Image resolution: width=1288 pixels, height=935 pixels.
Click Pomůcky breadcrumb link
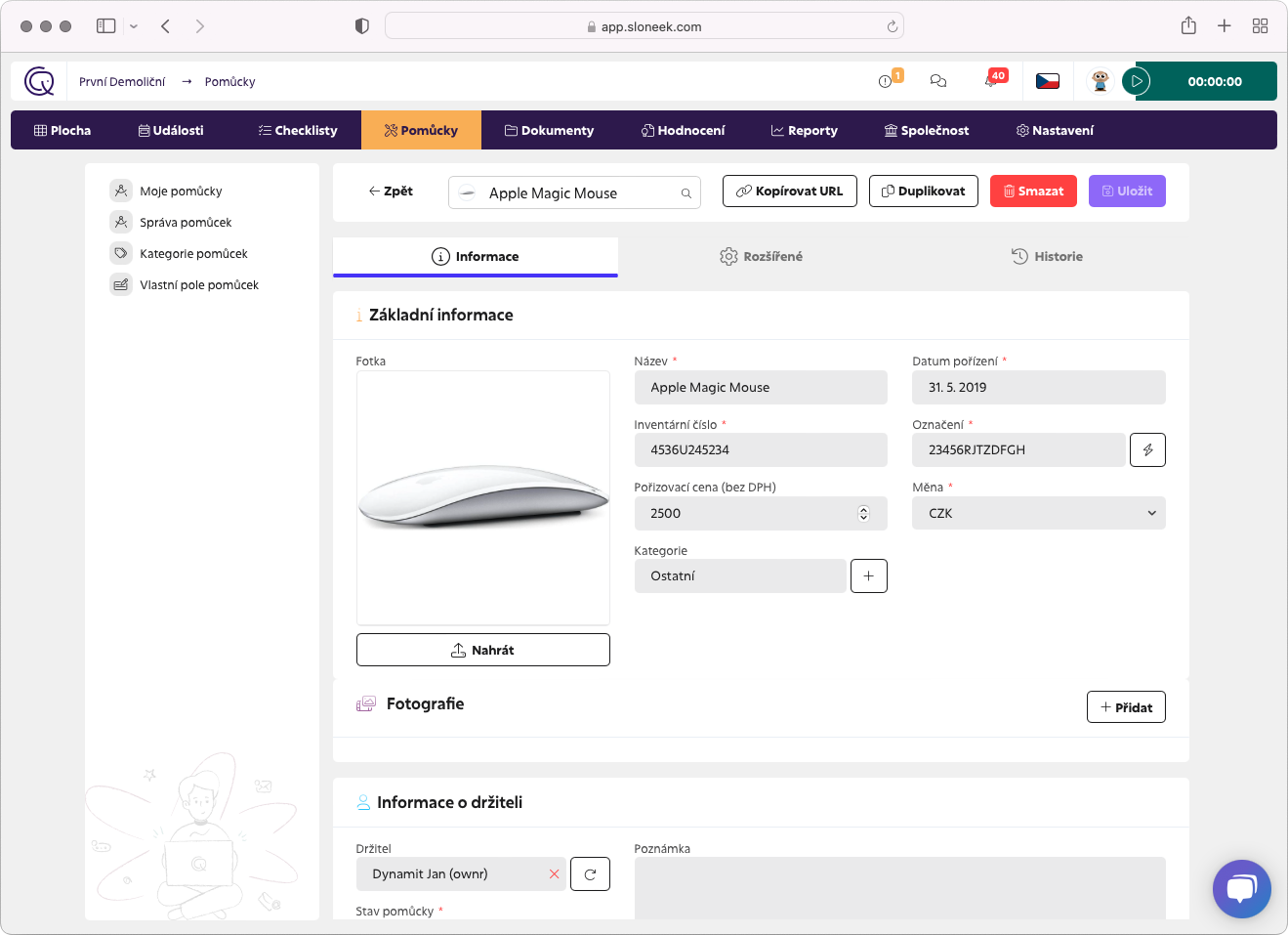(229, 81)
